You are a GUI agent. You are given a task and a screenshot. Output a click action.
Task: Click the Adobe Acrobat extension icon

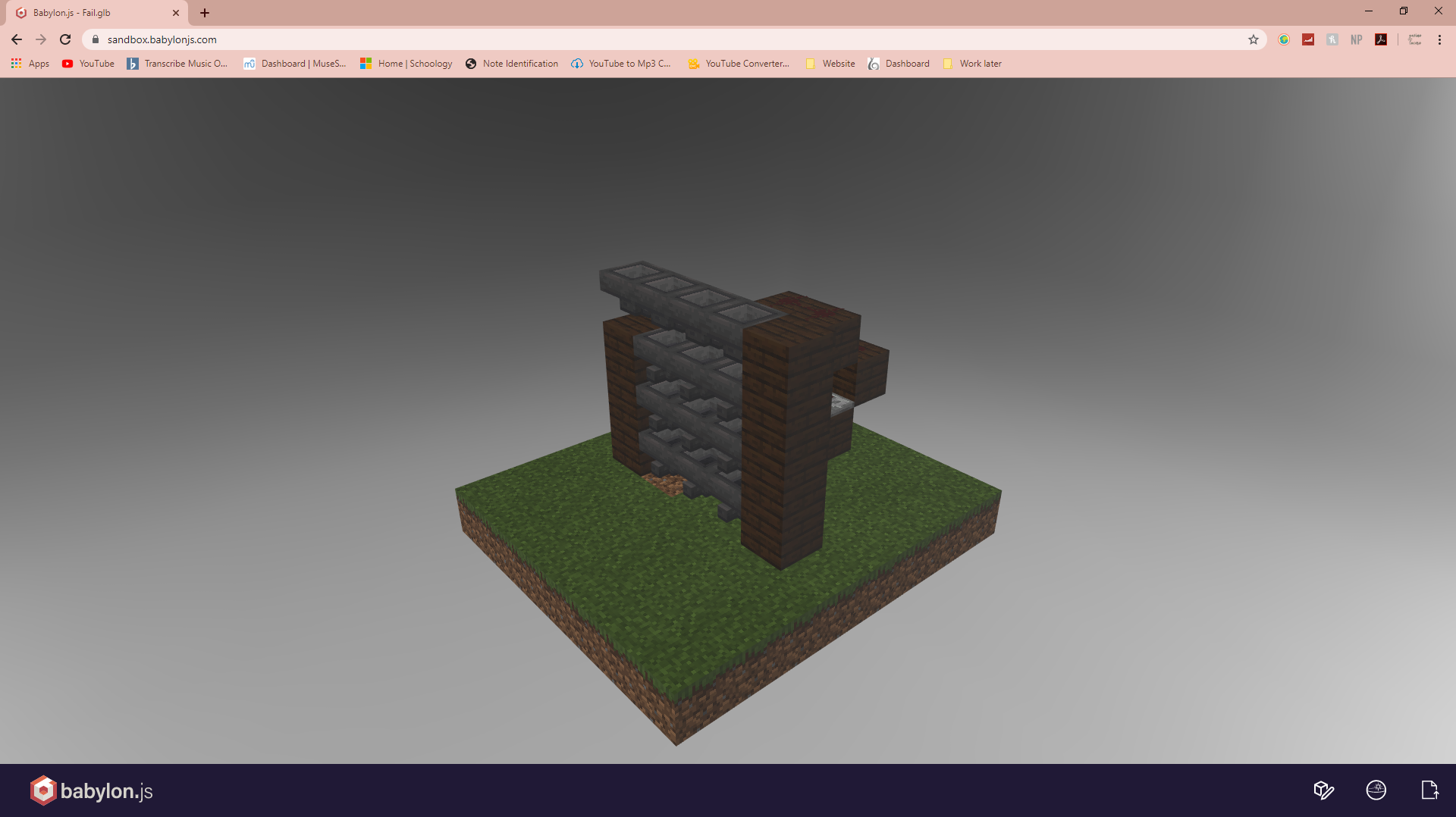point(1381,39)
